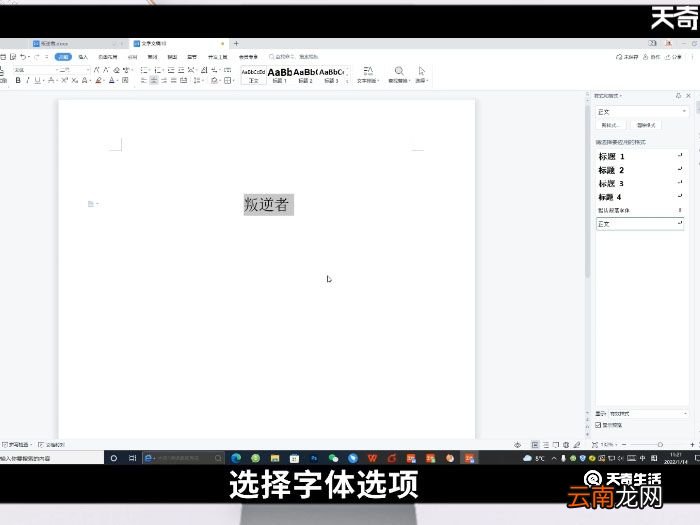This screenshot has height=525, width=700.
Task: Apply 标题 2 from the styles list
Action: tap(640, 170)
